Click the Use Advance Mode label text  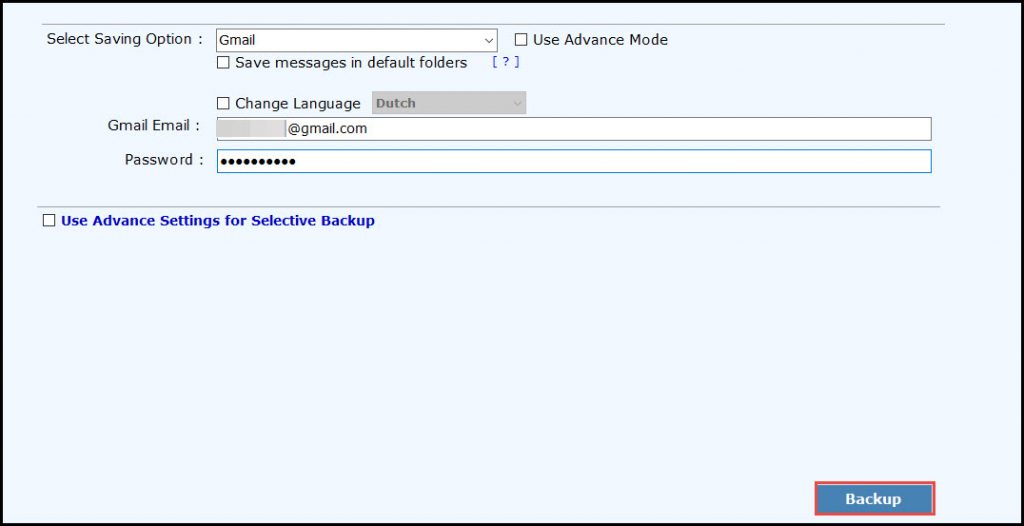pos(600,40)
